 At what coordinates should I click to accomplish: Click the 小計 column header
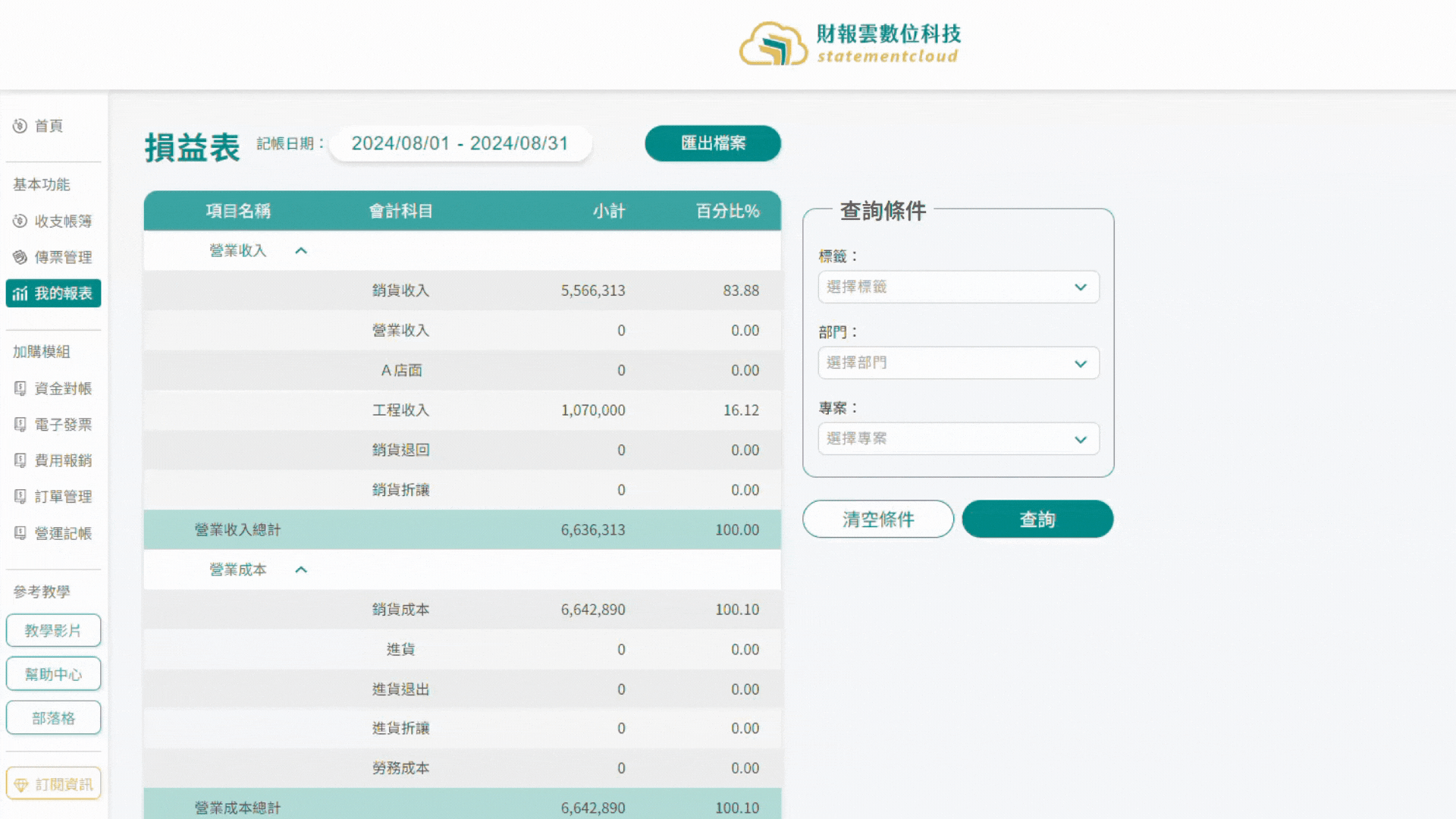tap(609, 211)
